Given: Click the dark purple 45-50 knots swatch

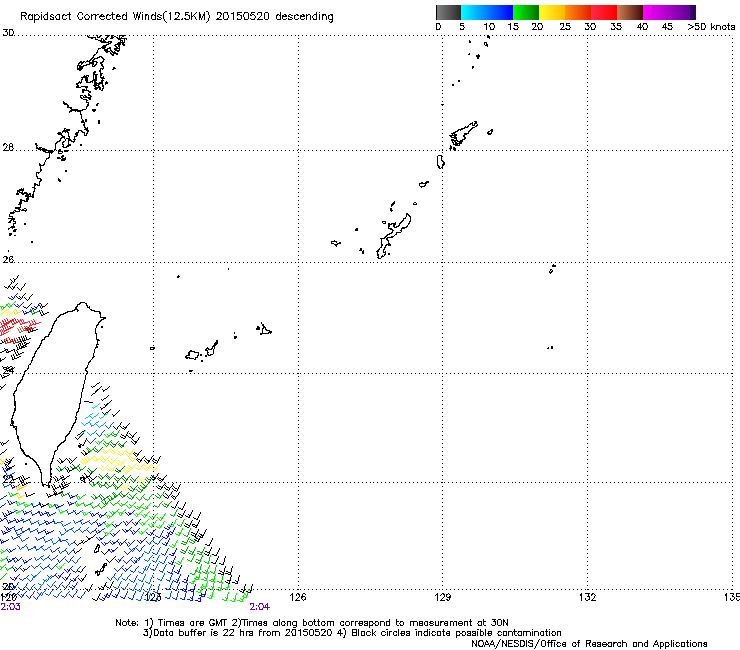Looking at the screenshot, I should tap(682, 12).
